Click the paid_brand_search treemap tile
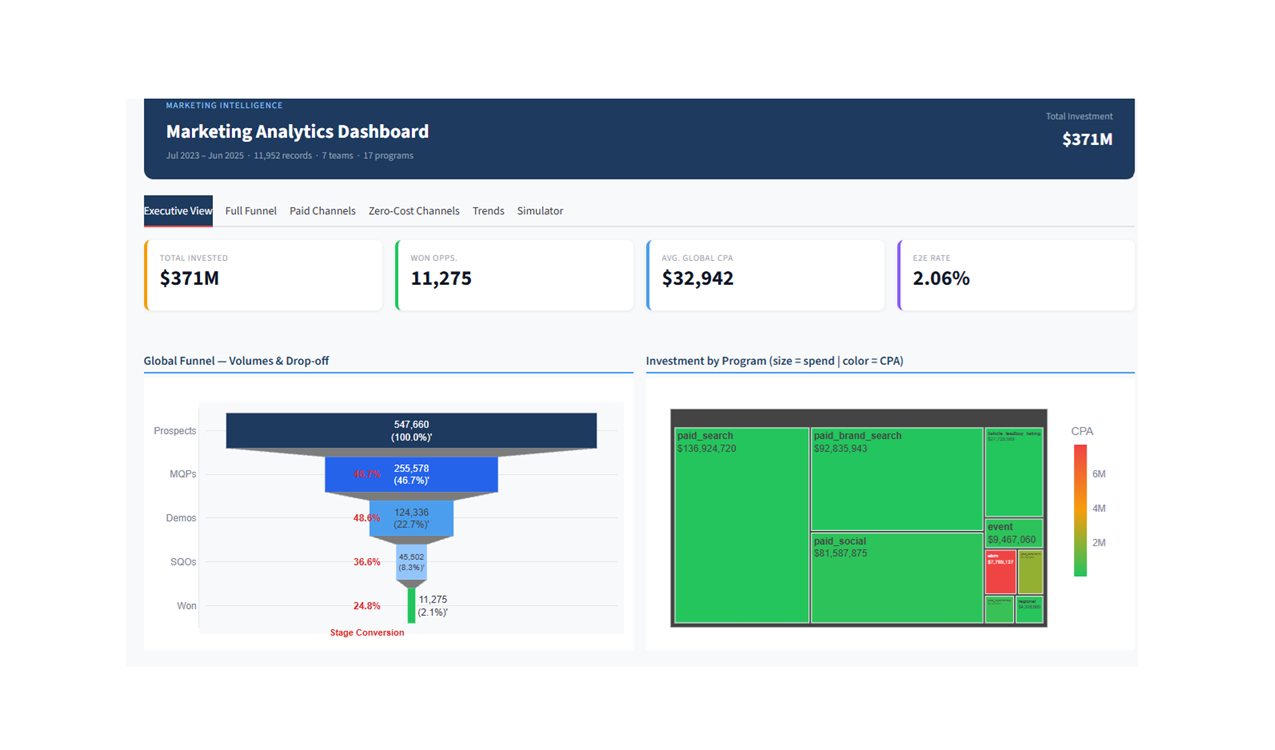Viewport: 1275px width, 750px height. pos(896,479)
